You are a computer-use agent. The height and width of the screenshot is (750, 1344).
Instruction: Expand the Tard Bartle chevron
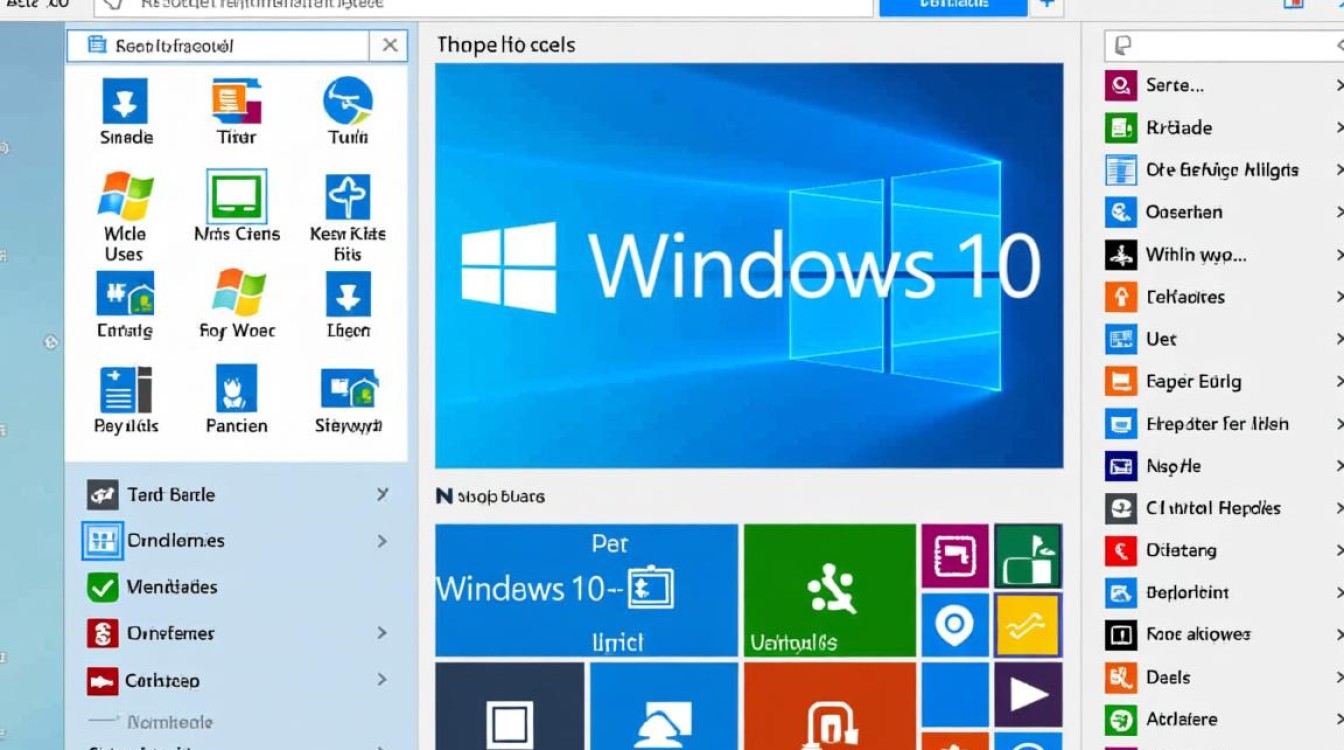pyautogui.click(x=382, y=494)
